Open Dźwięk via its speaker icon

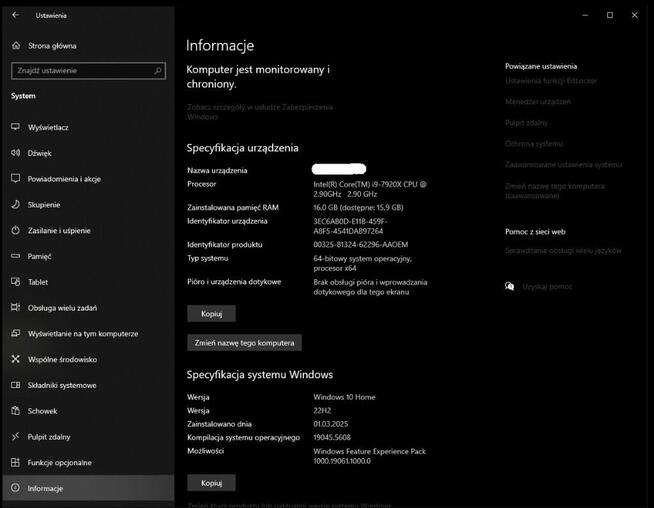point(15,153)
